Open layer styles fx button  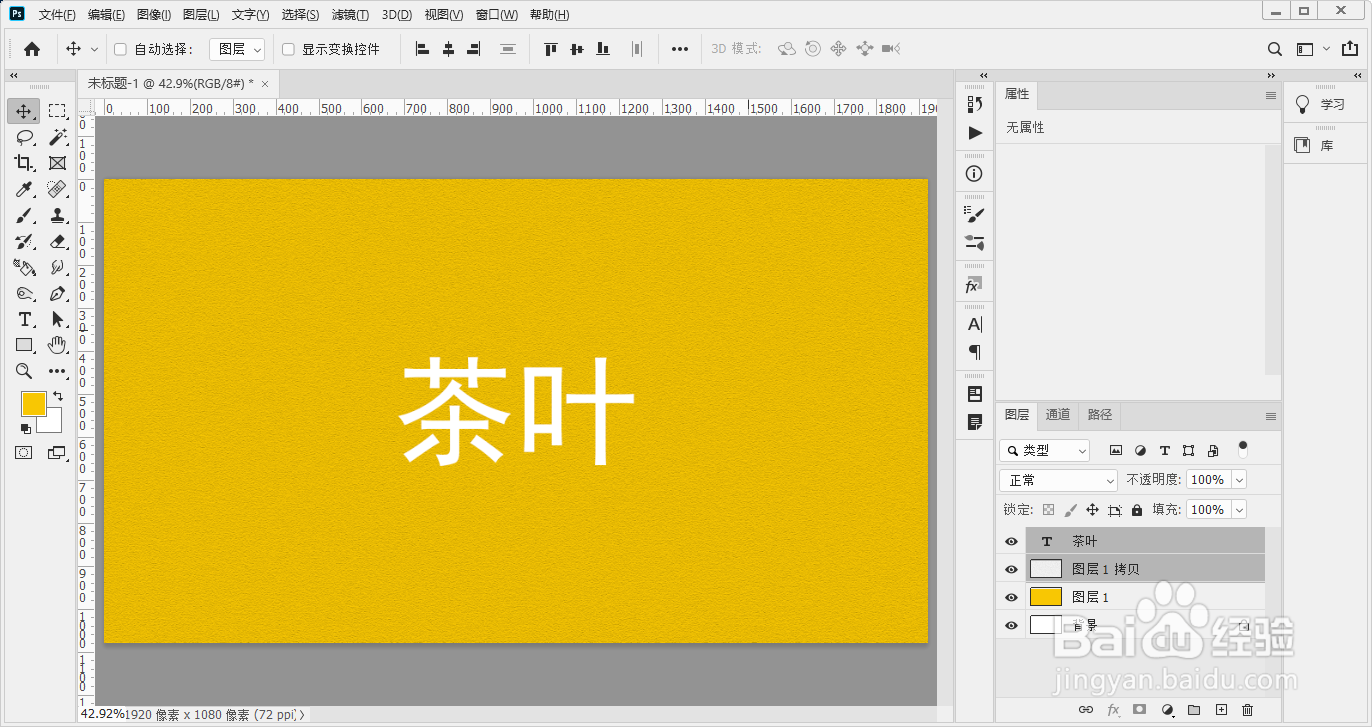pyautogui.click(x=1113, y=710)
